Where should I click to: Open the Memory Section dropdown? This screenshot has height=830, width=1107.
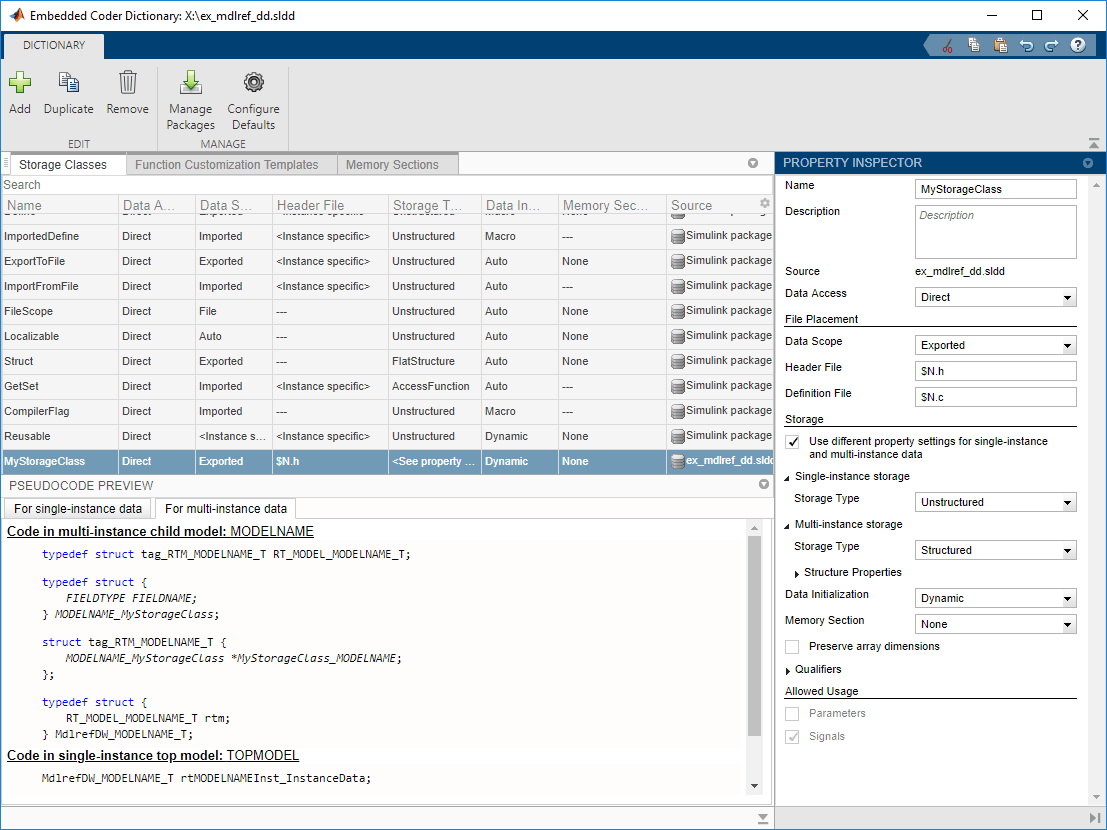point(995,624)
